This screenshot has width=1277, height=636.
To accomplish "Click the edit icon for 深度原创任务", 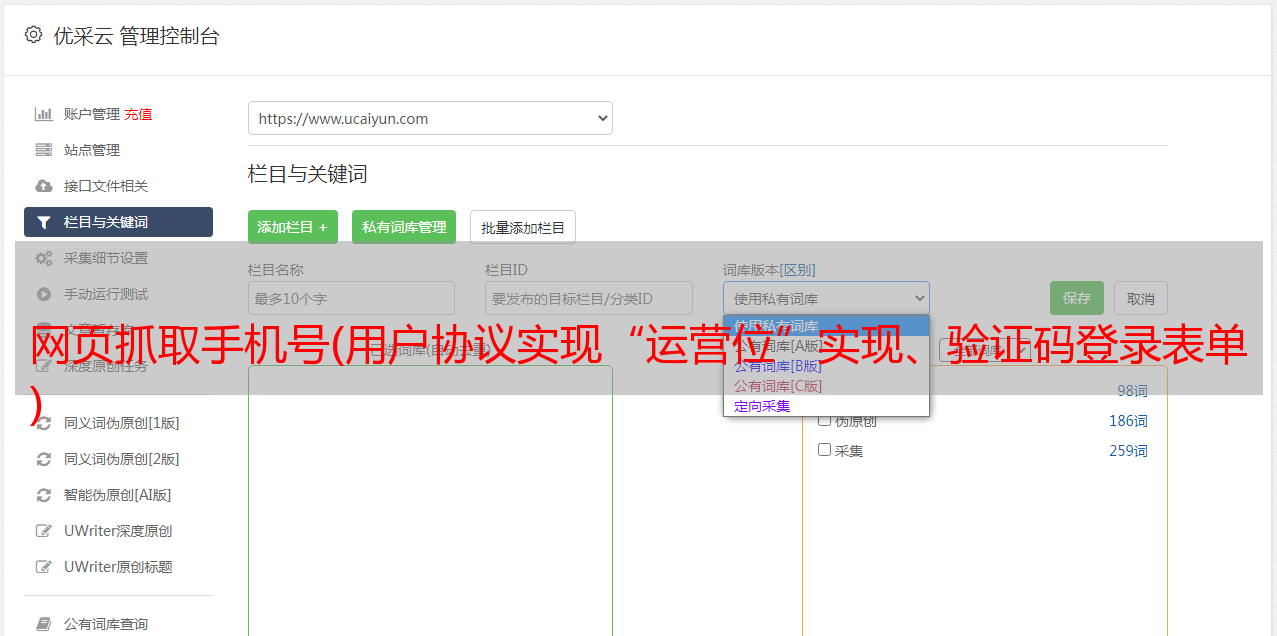I will (44, 366).
